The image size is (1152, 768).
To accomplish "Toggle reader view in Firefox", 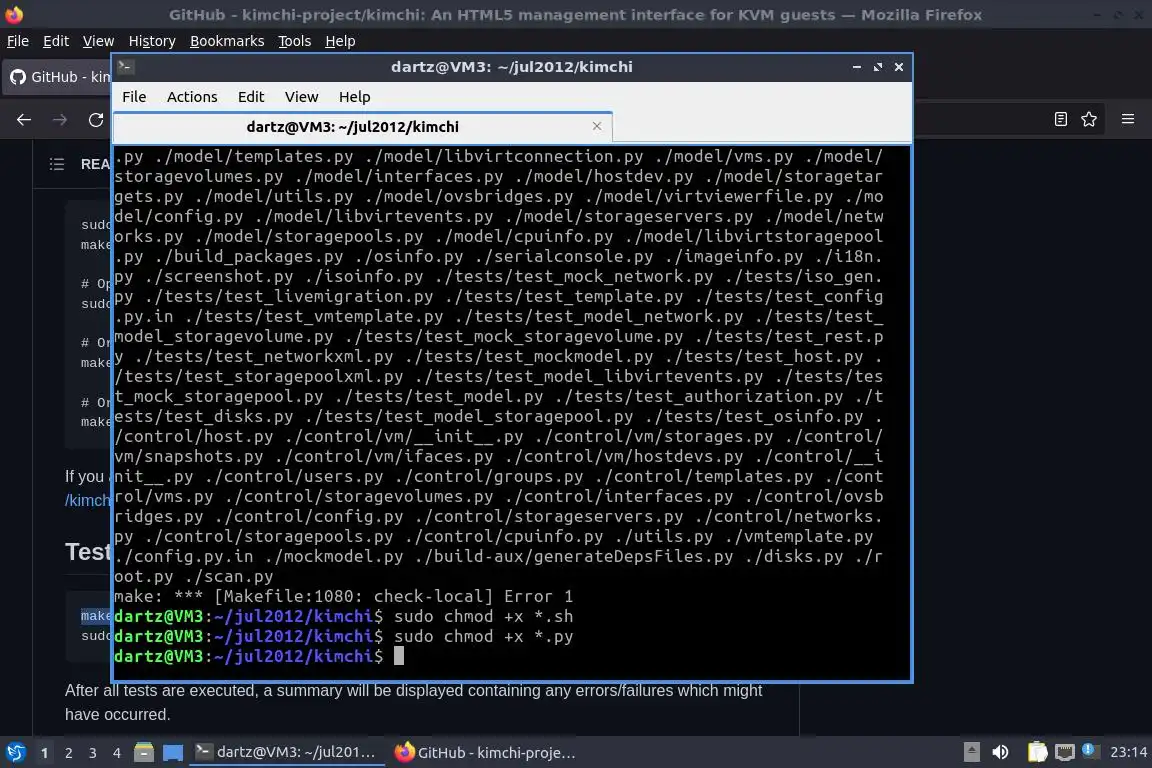I will tap(1060, 119).
